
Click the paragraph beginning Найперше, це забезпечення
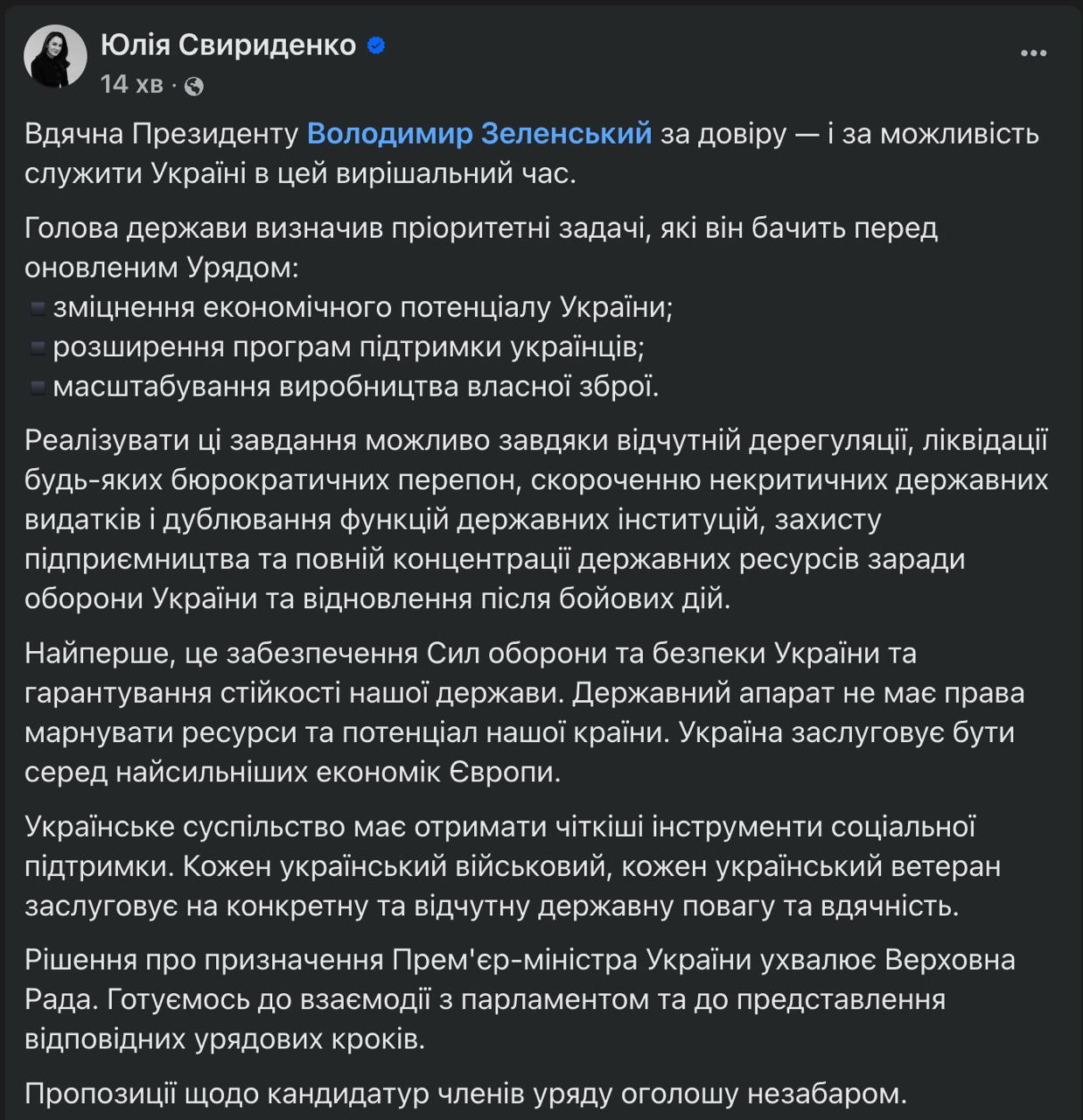click(525, 712)
